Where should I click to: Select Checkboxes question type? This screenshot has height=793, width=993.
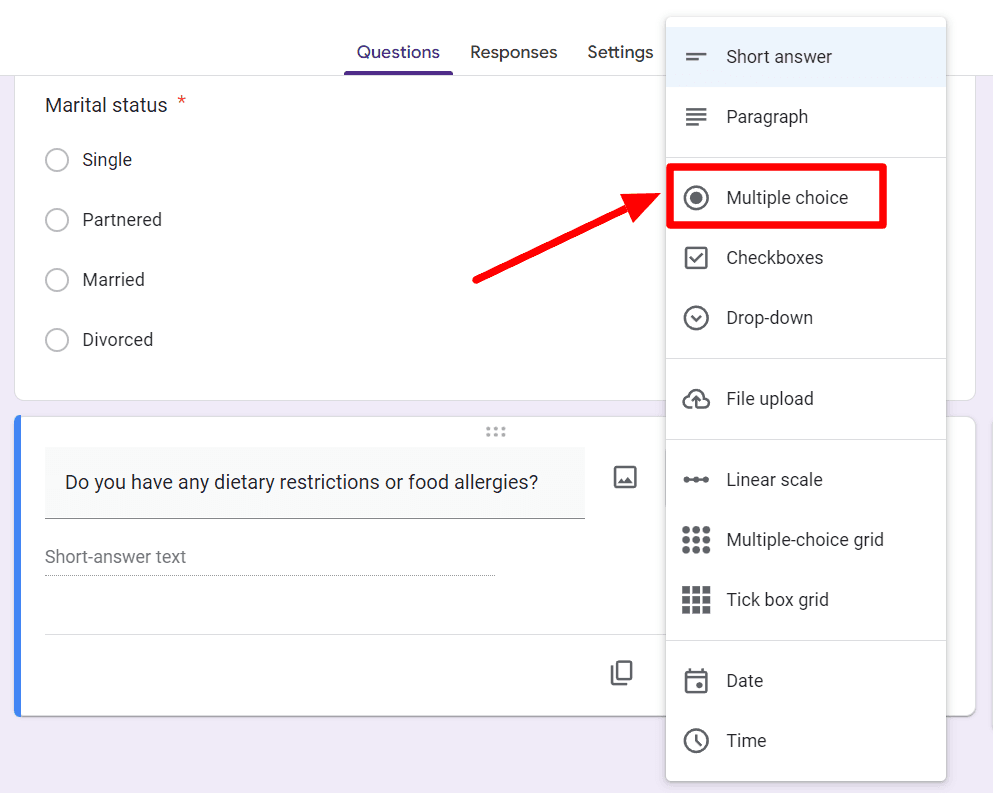[x=806, y=258]
